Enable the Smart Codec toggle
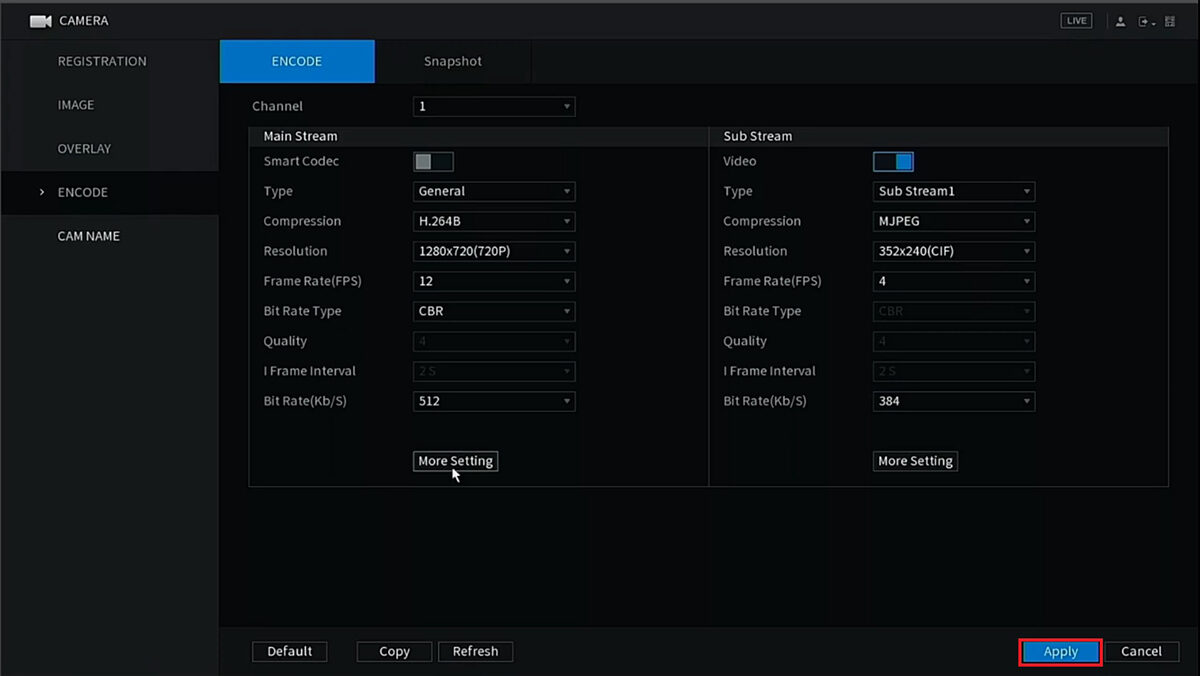Image resolution: width=1200 pixels, height=676 pixels. coord(432,161)
